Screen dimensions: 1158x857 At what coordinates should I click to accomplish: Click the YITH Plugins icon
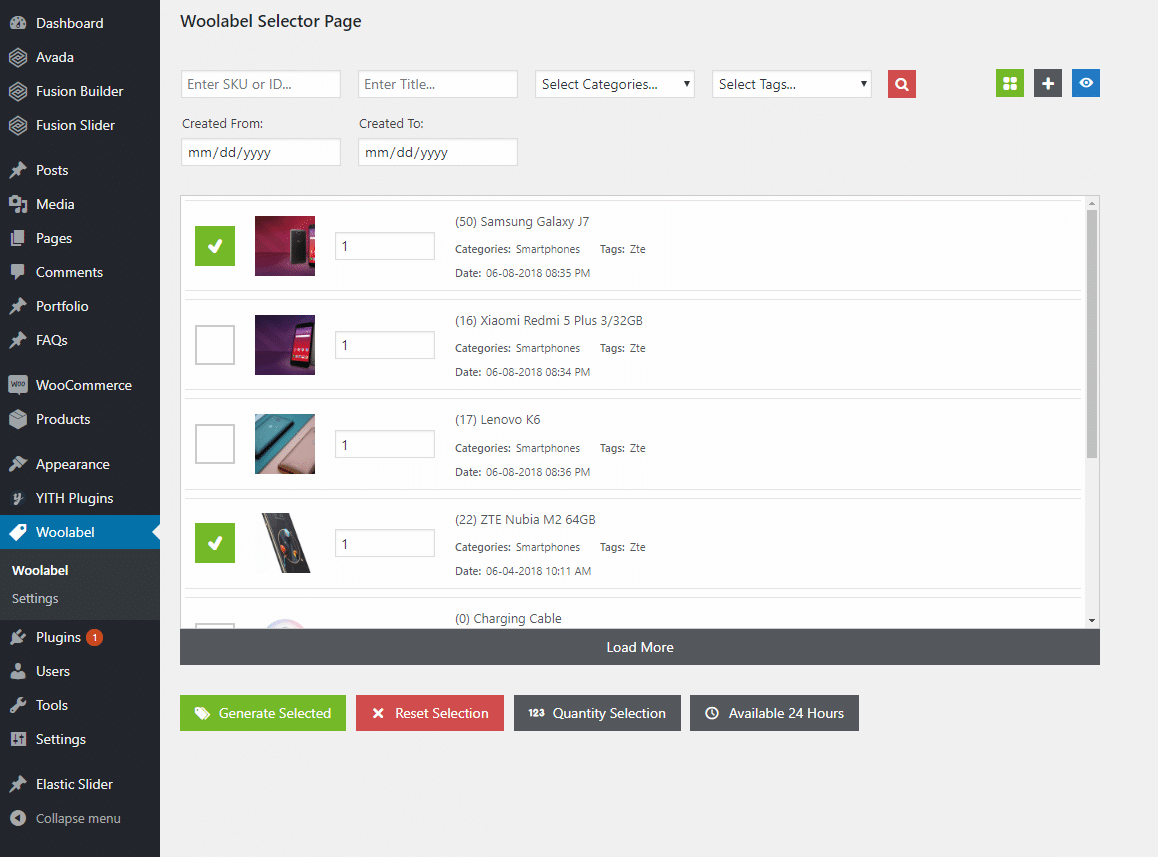point(18,498)
